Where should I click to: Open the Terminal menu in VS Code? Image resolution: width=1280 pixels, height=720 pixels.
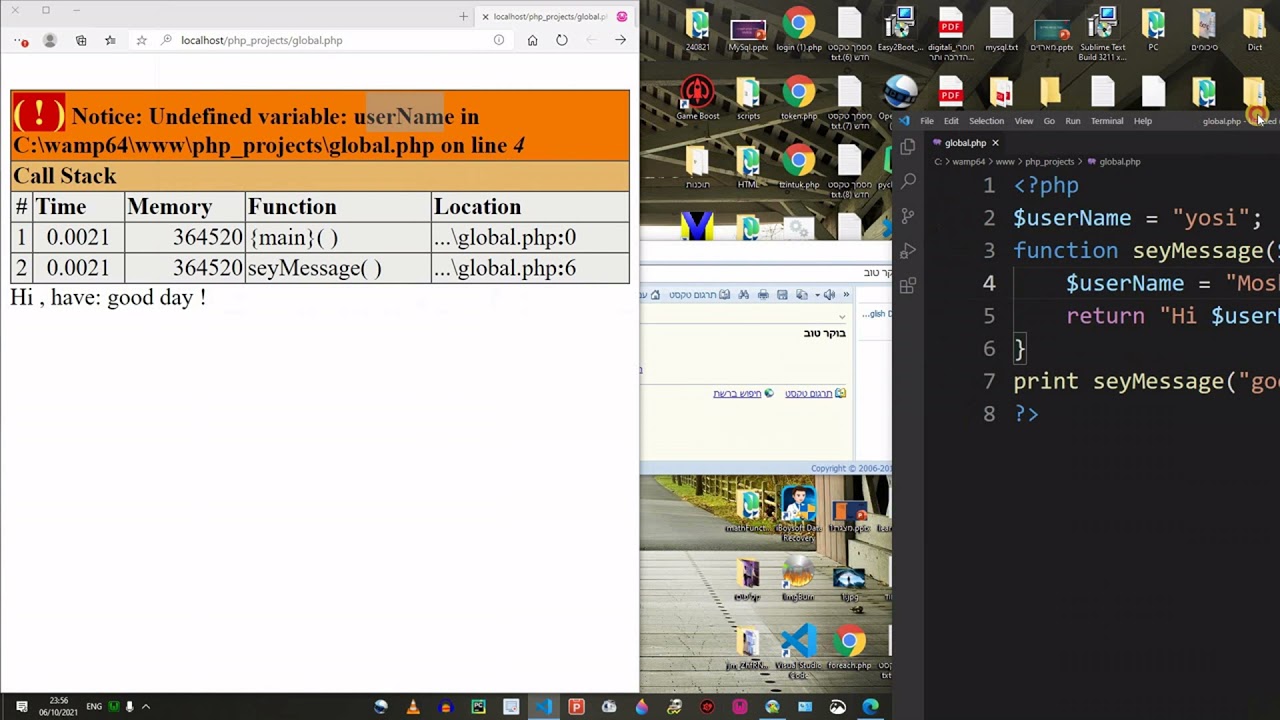tap(1107, 121)
